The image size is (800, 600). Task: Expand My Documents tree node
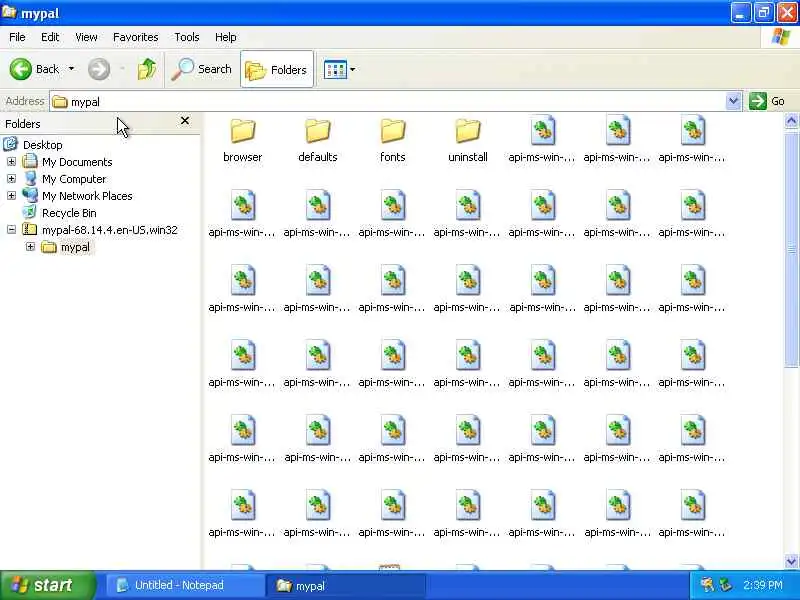tap(11, 162)
